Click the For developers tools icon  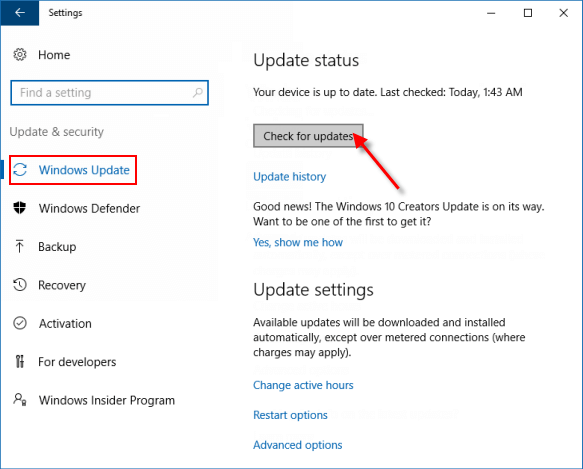(20, 362)
